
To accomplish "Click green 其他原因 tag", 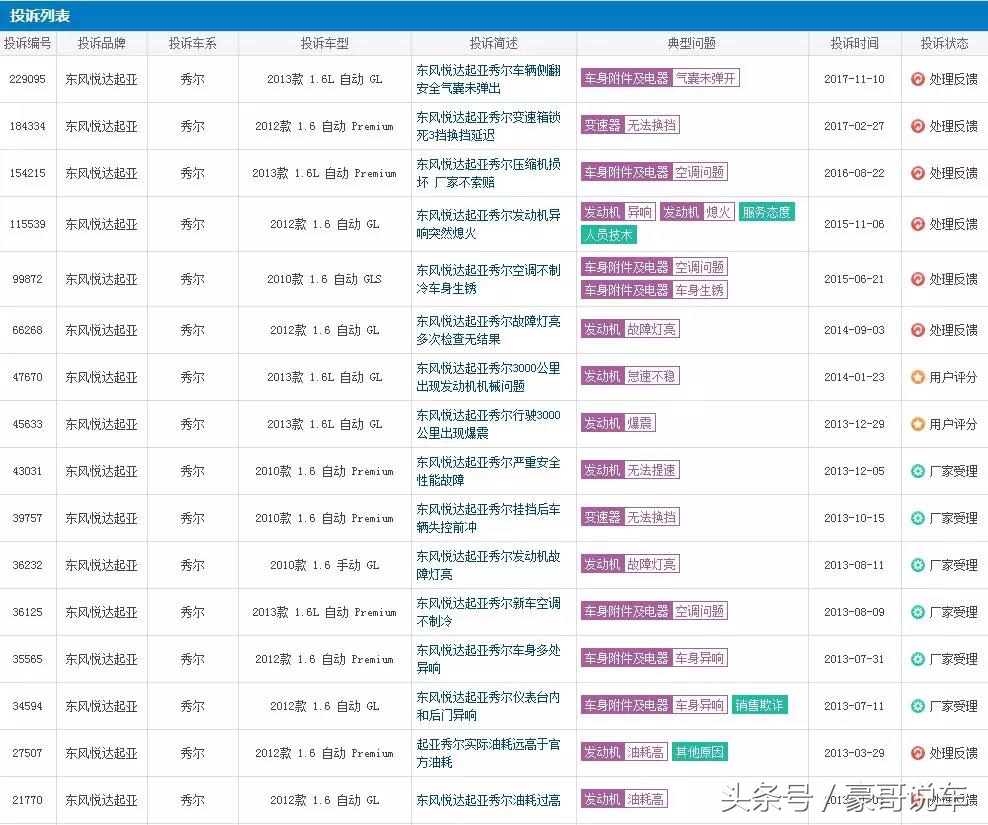I will tap(699, 752).
